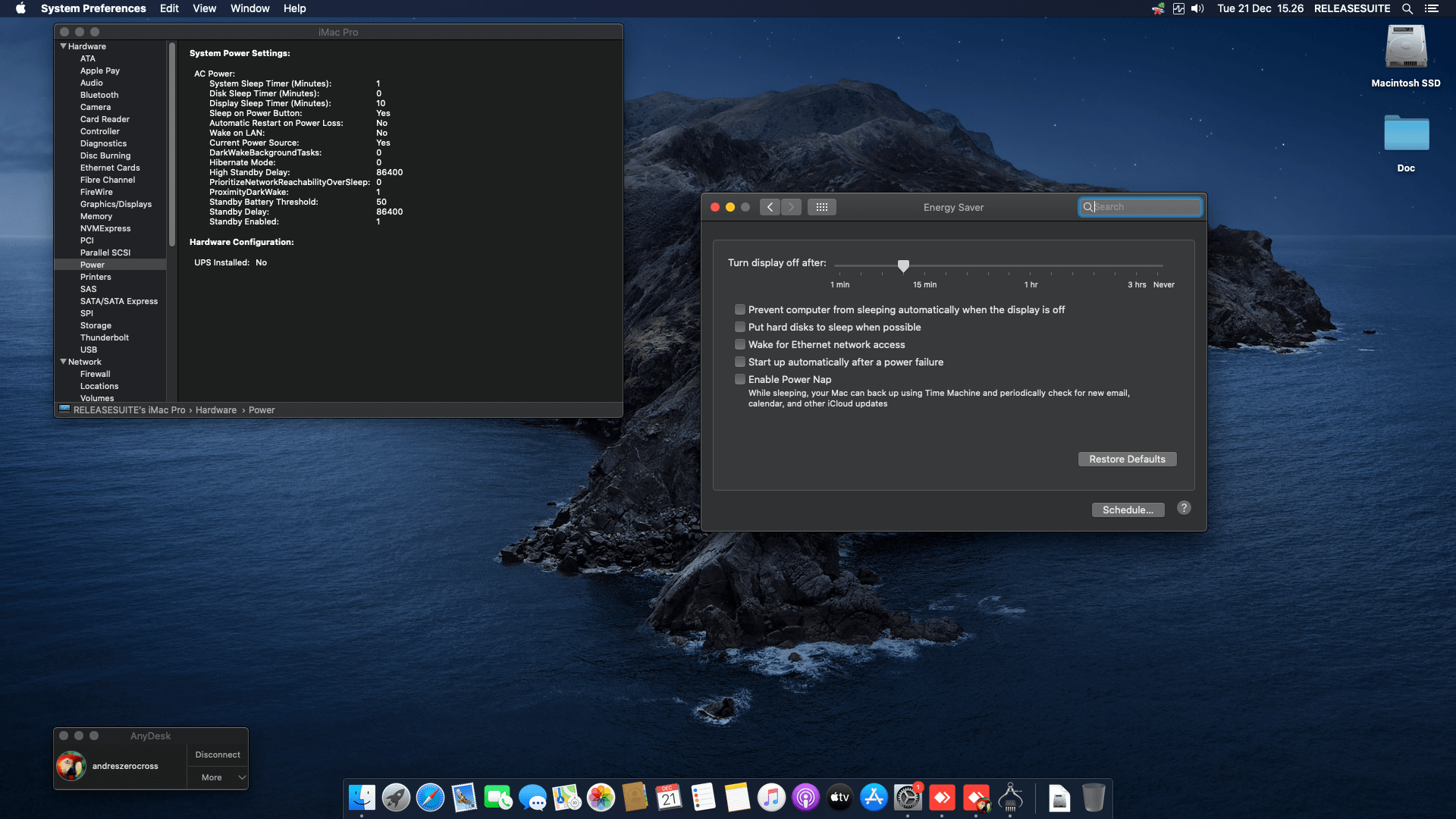Enable Start up automatically after power failure
Viewport: 1456px width, 819px height.
coord(740,362)
